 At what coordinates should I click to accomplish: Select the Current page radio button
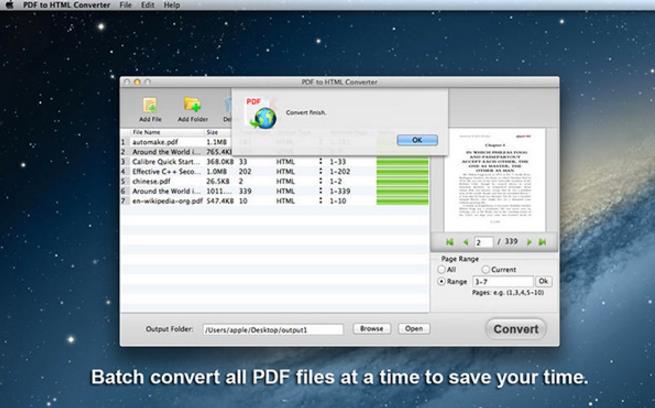click(485, 269)
